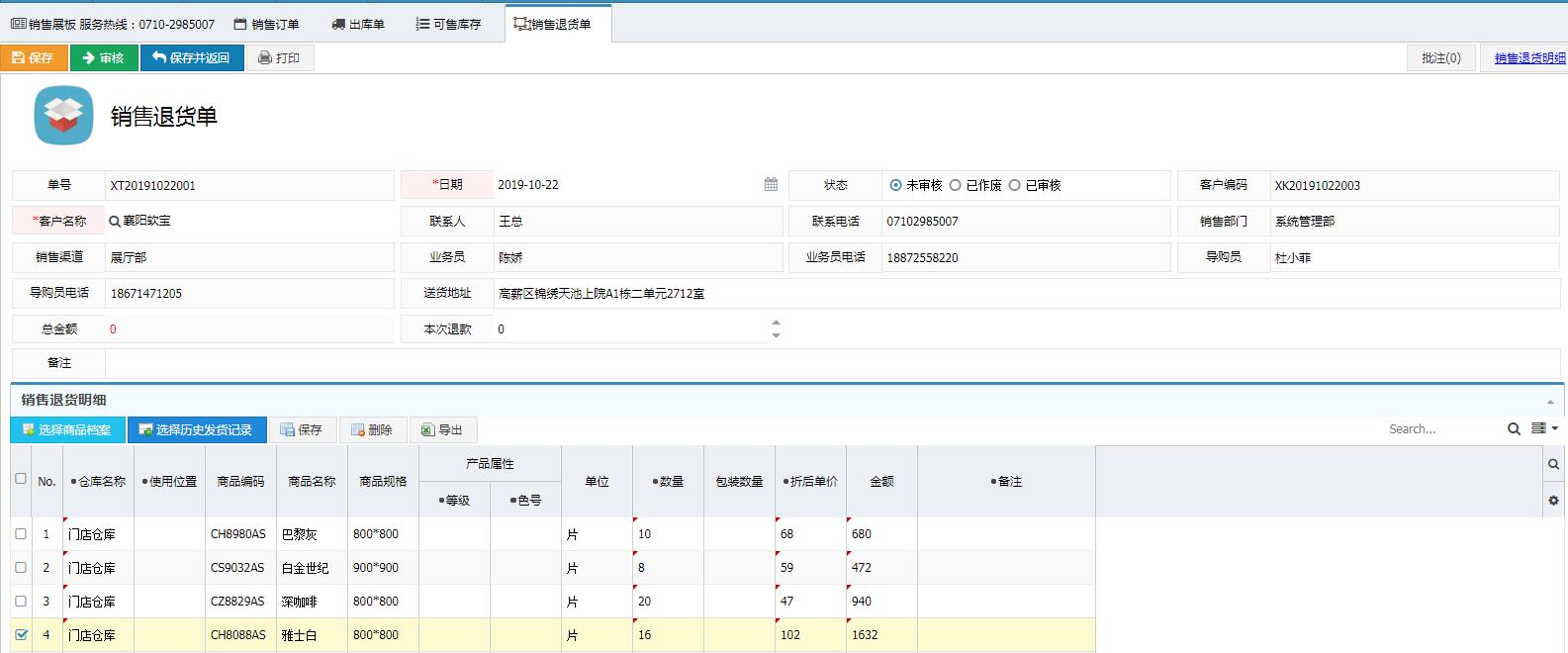Screen dimensions: 1568x653
Task: Click the 销售部门 field showing 系统管理部
Action: [x=1416, y=222]
